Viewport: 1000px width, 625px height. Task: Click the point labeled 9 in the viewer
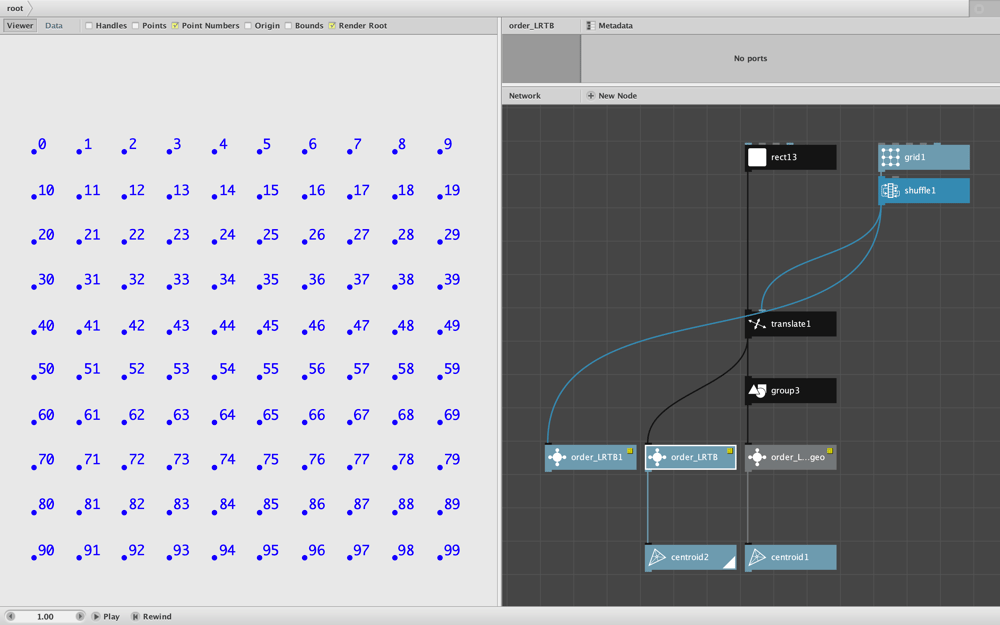440,152
